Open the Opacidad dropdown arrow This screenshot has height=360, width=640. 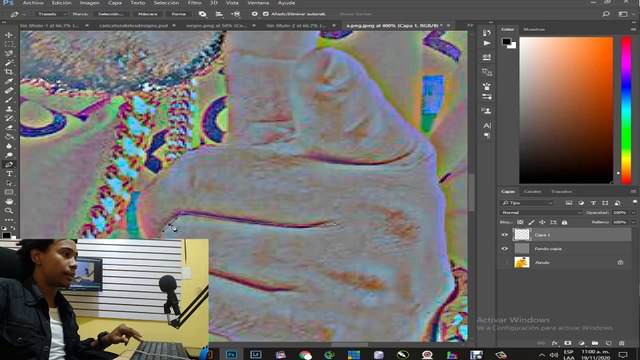click(633, 213)
